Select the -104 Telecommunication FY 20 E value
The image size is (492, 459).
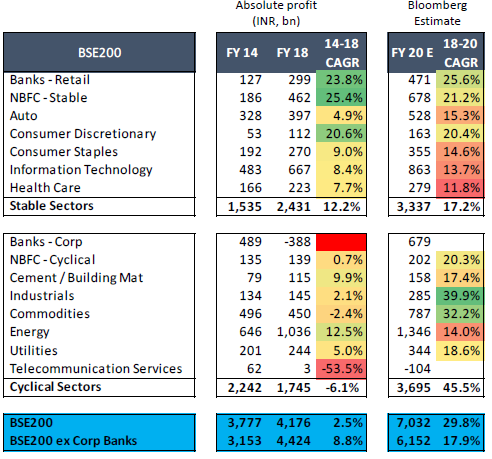[x=417, y=369]
